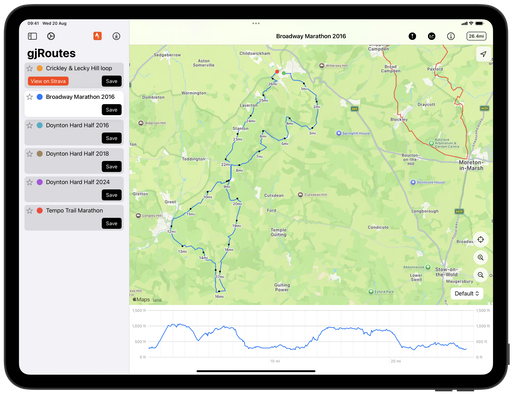Screen dimensions: 512x394
Task: Click the elevation profile line chart
Action: click(307, 337)
